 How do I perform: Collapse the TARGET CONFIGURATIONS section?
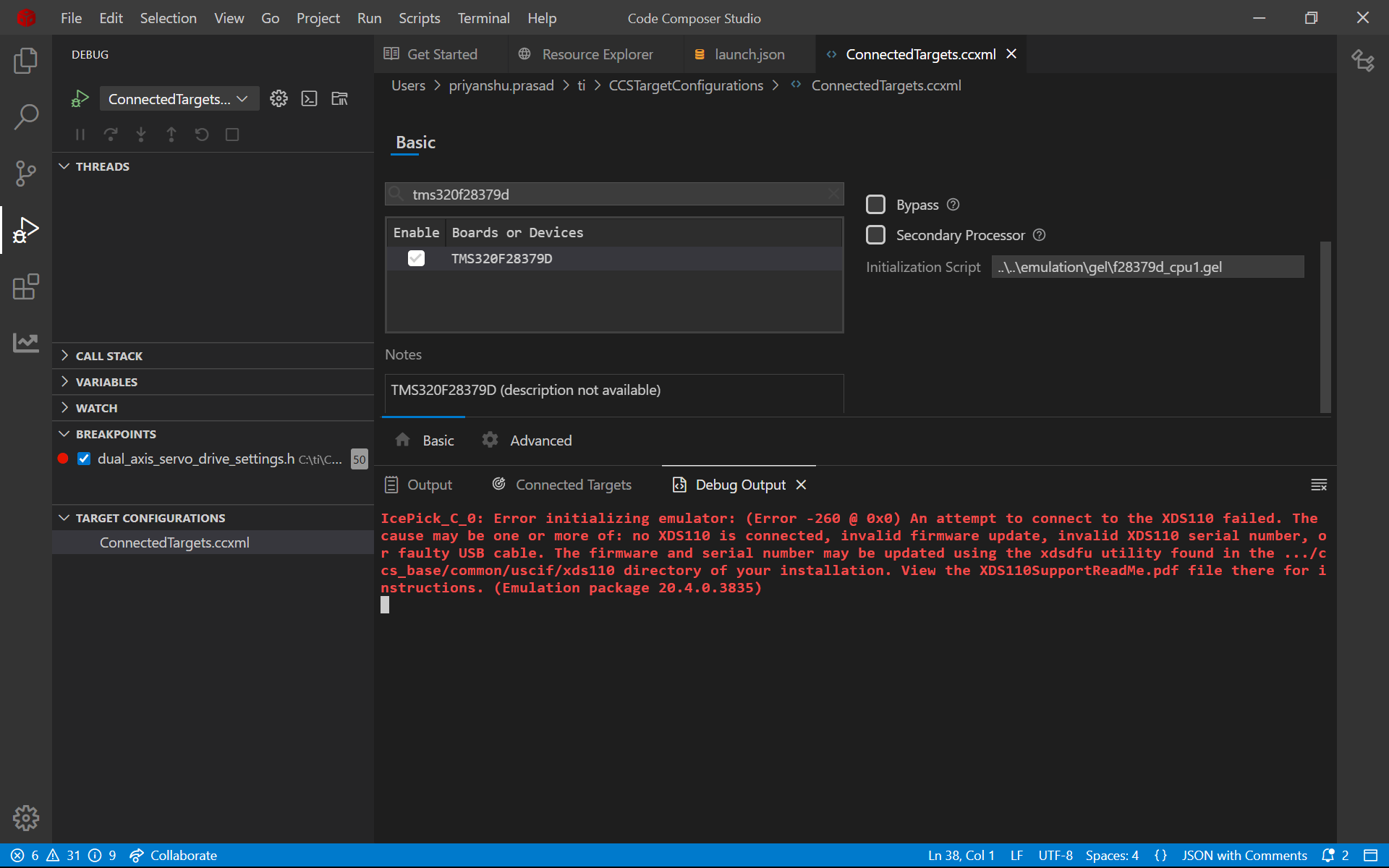point(213,518)
